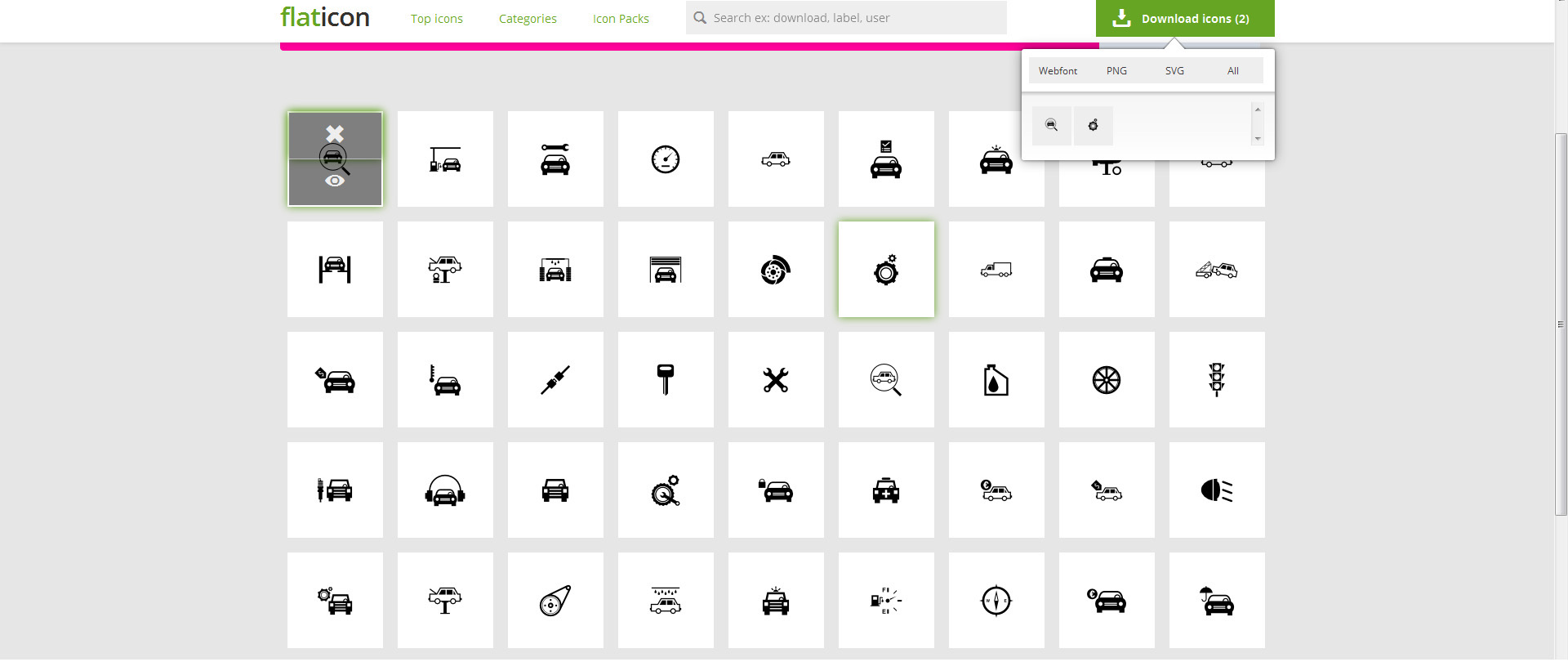Viewport: 1568px width, 662px height.
Task: Open the Download icons (2) dropdown
Action: 1184,19
